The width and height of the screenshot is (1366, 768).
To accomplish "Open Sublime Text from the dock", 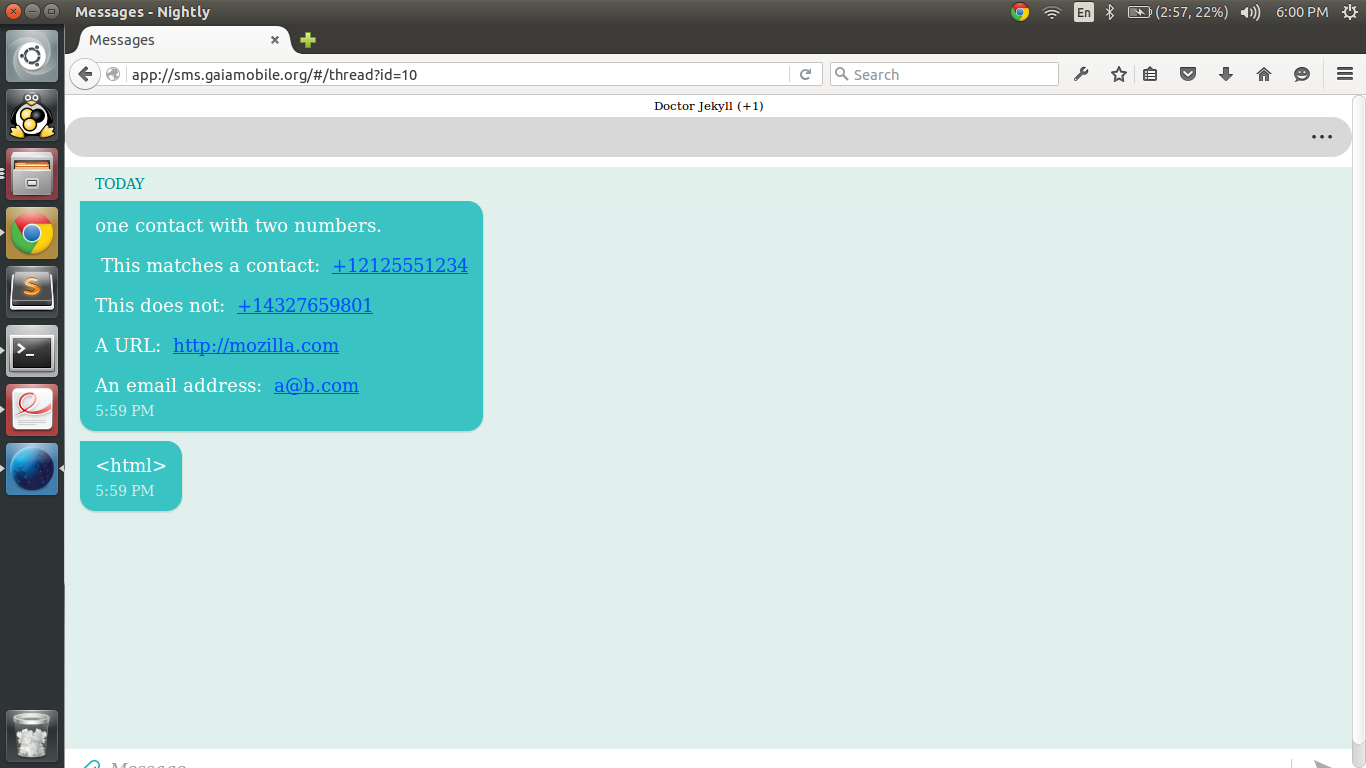I will (x=32, y=292).
